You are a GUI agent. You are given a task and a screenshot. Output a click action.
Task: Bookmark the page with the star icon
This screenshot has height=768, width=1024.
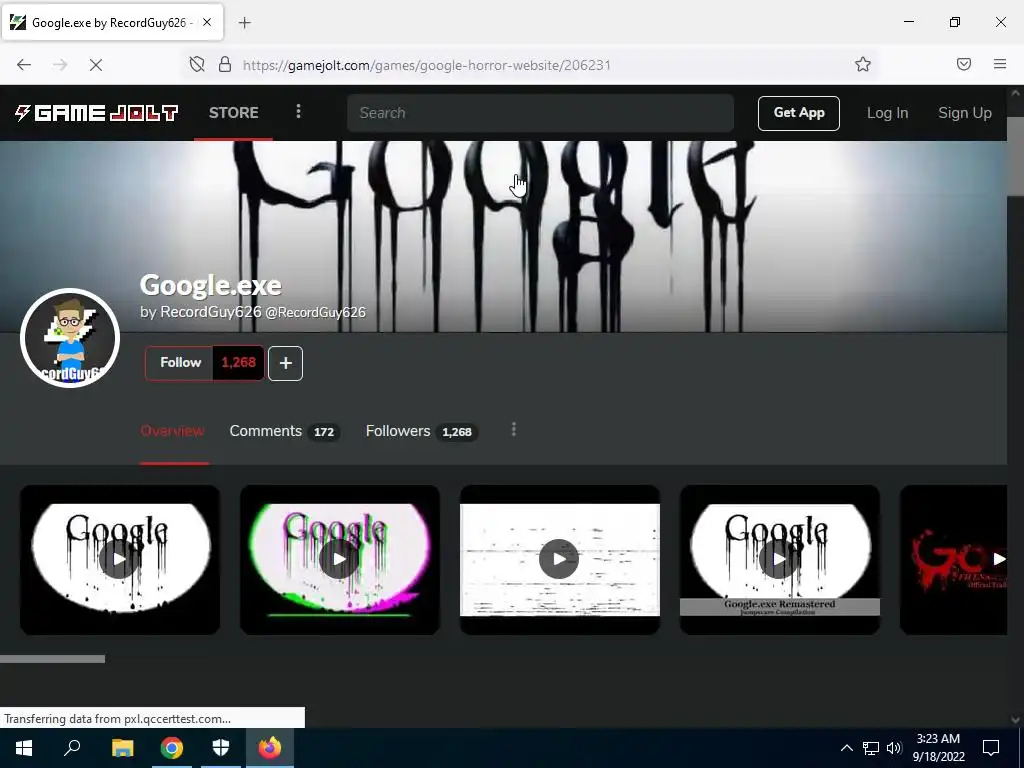tap(863, 64)
